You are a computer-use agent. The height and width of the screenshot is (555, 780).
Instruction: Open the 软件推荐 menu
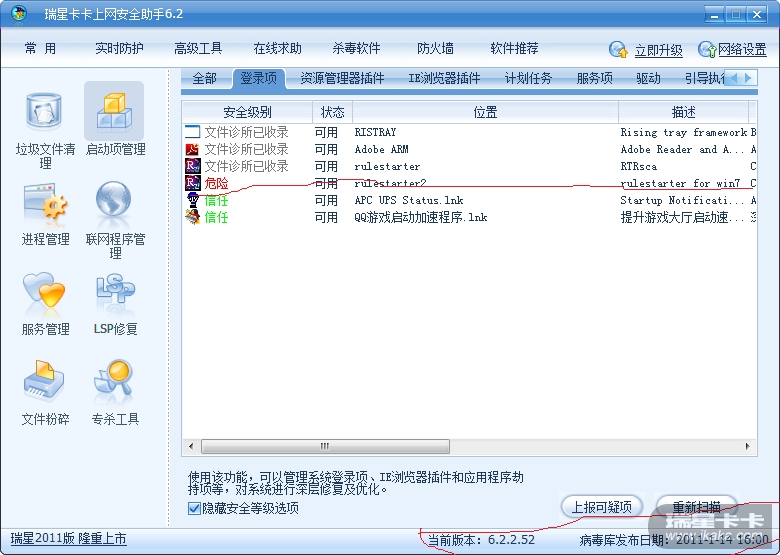pyautogui.click(x=514, y=48)
